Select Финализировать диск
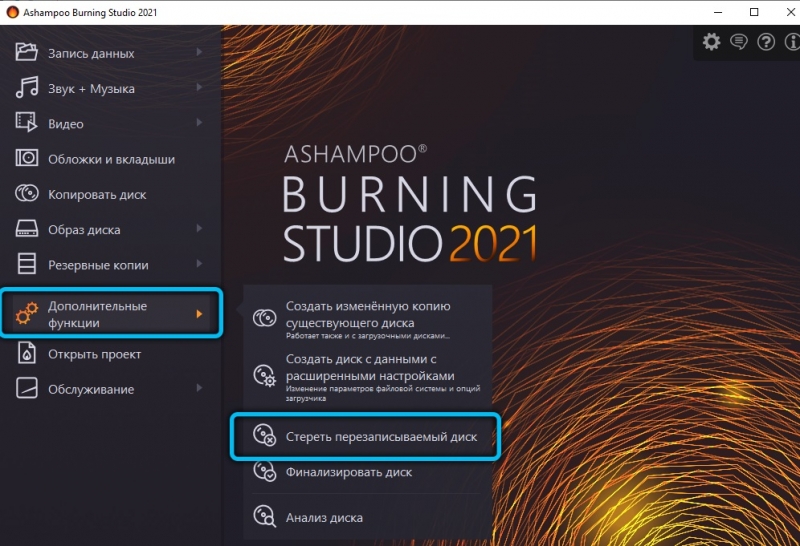 [367, 472]
